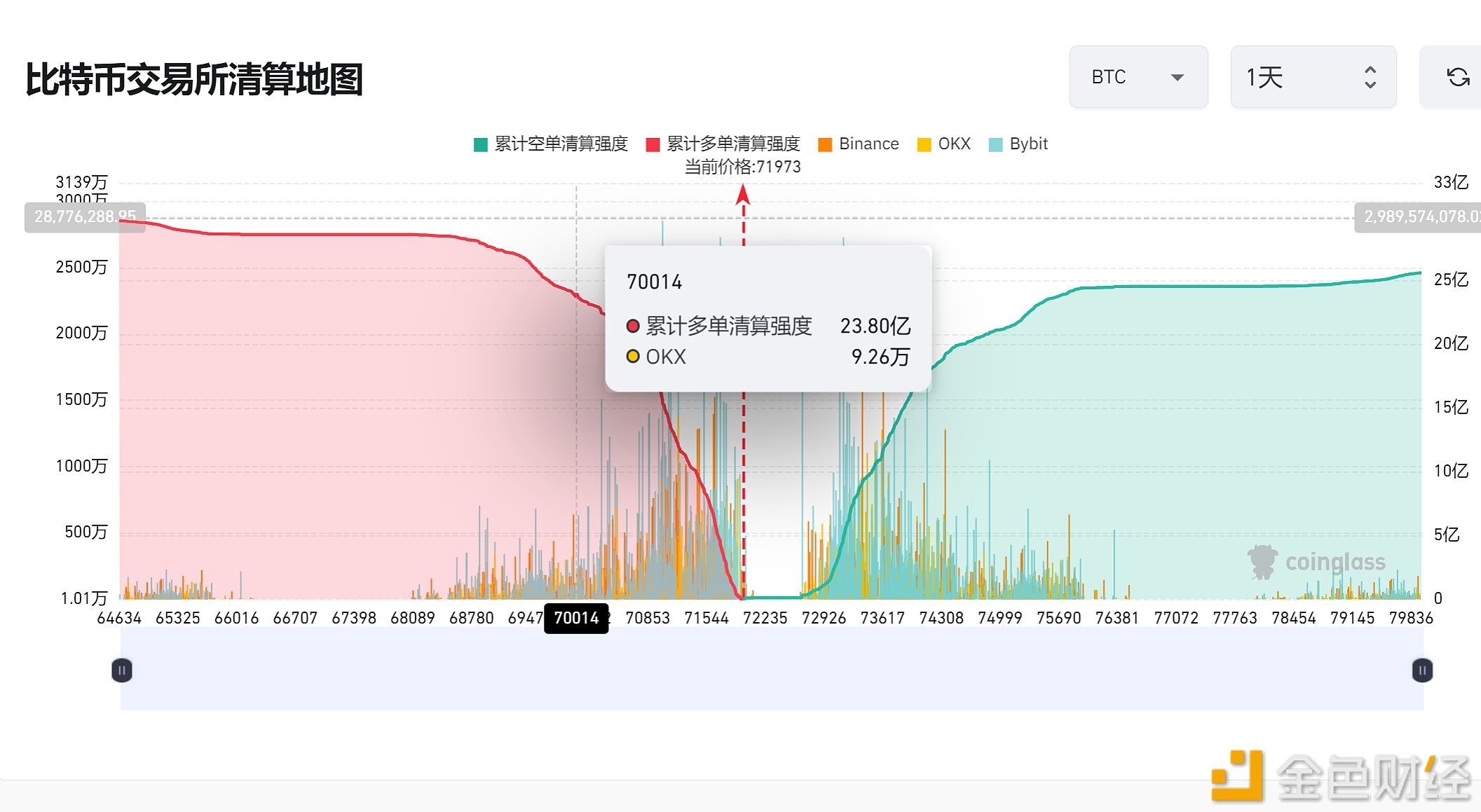Click the x-axis label 79836
This screenshot has height=812, width=1481.
point(1411,618)
